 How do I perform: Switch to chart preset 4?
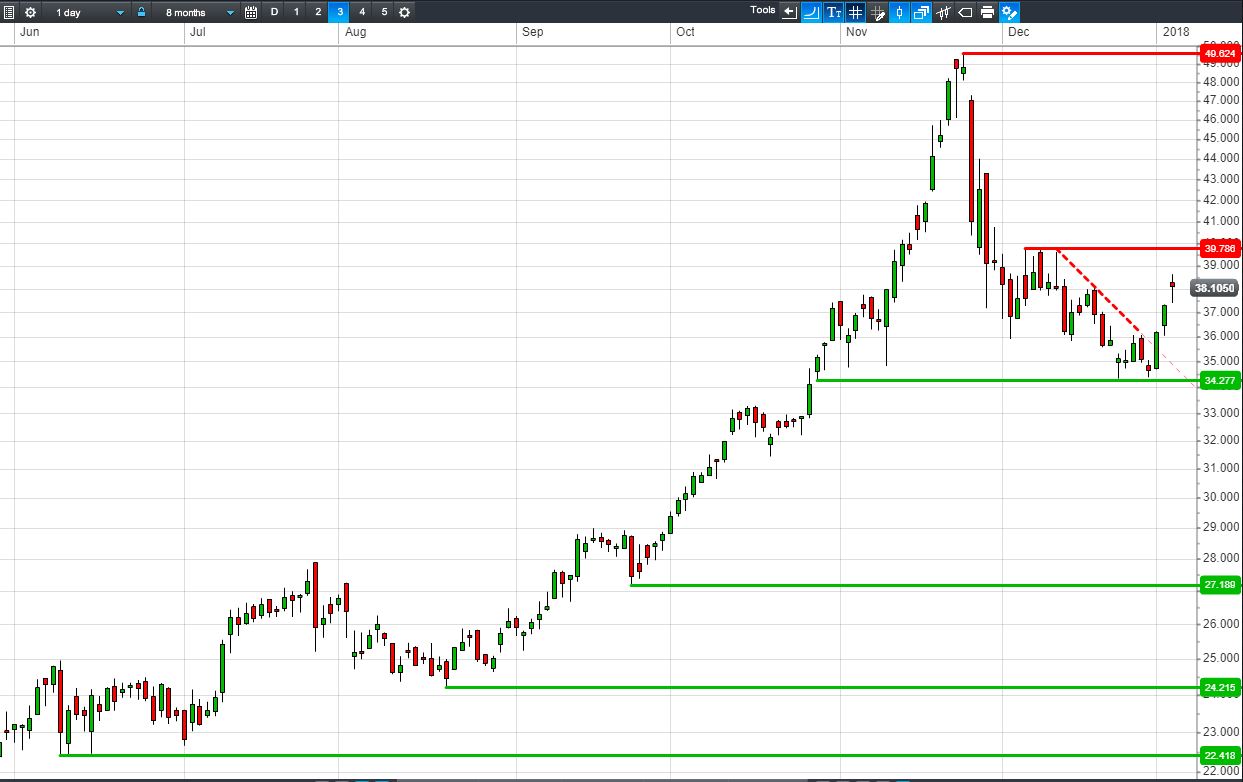[x=362, y=12]
